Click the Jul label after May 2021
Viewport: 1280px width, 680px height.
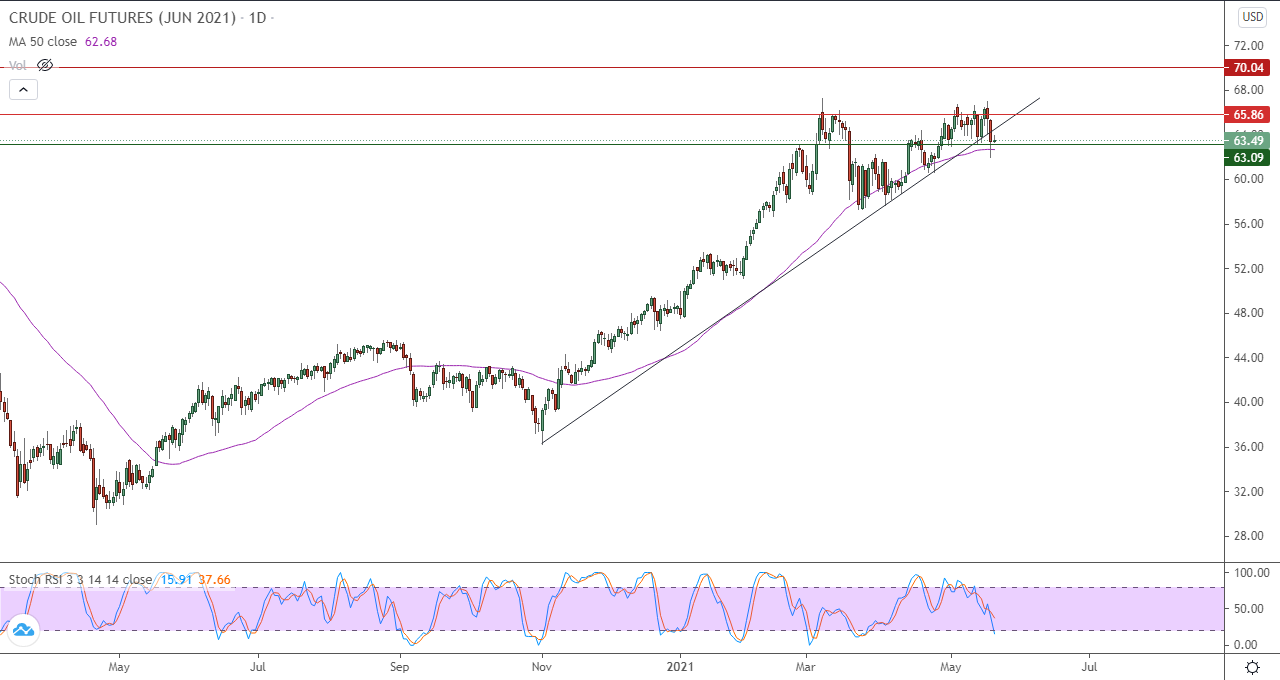coord(1088,665)
